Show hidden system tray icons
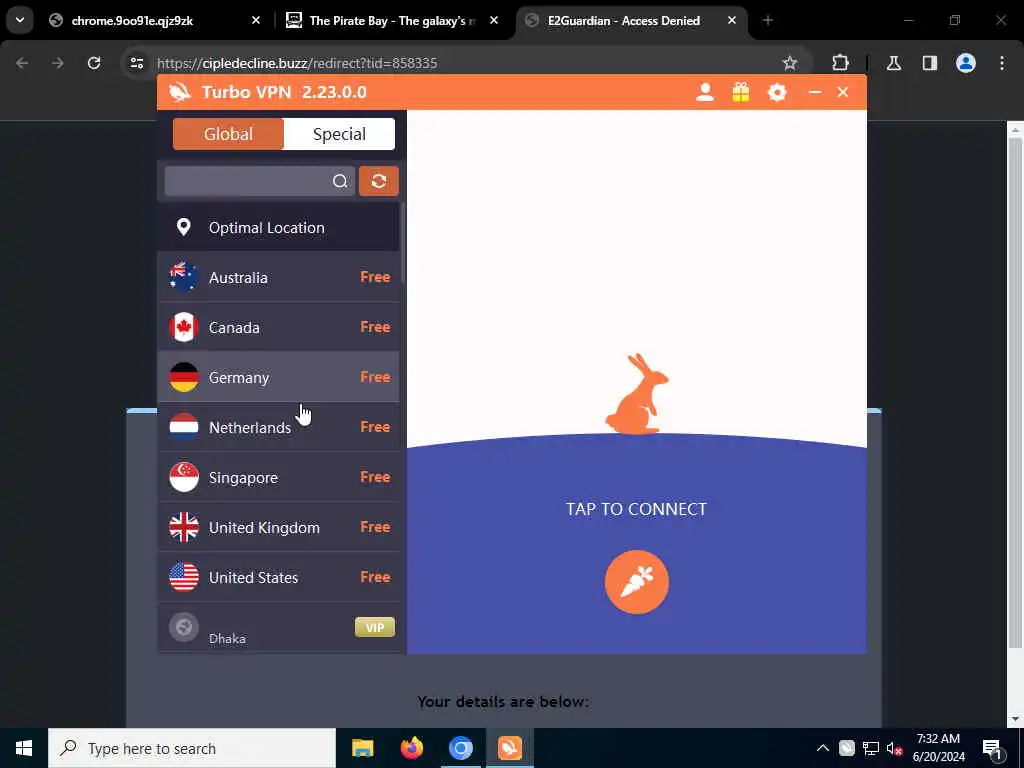This screenshot has width=1024, height=768. pos(822,748)
